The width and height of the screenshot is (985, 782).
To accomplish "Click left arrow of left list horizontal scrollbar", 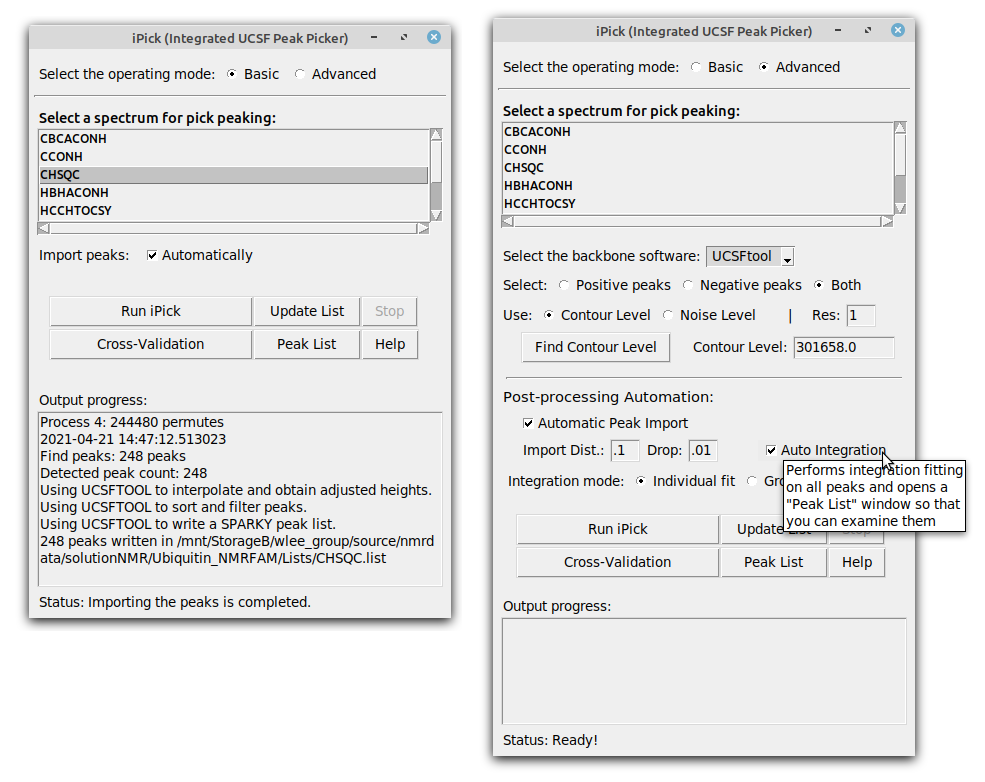I will pyautogui.click(x=43, y=229).
